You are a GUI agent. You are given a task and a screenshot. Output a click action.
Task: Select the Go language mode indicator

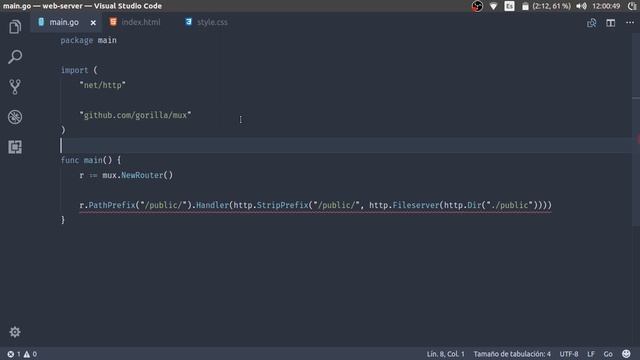point(608,354)
